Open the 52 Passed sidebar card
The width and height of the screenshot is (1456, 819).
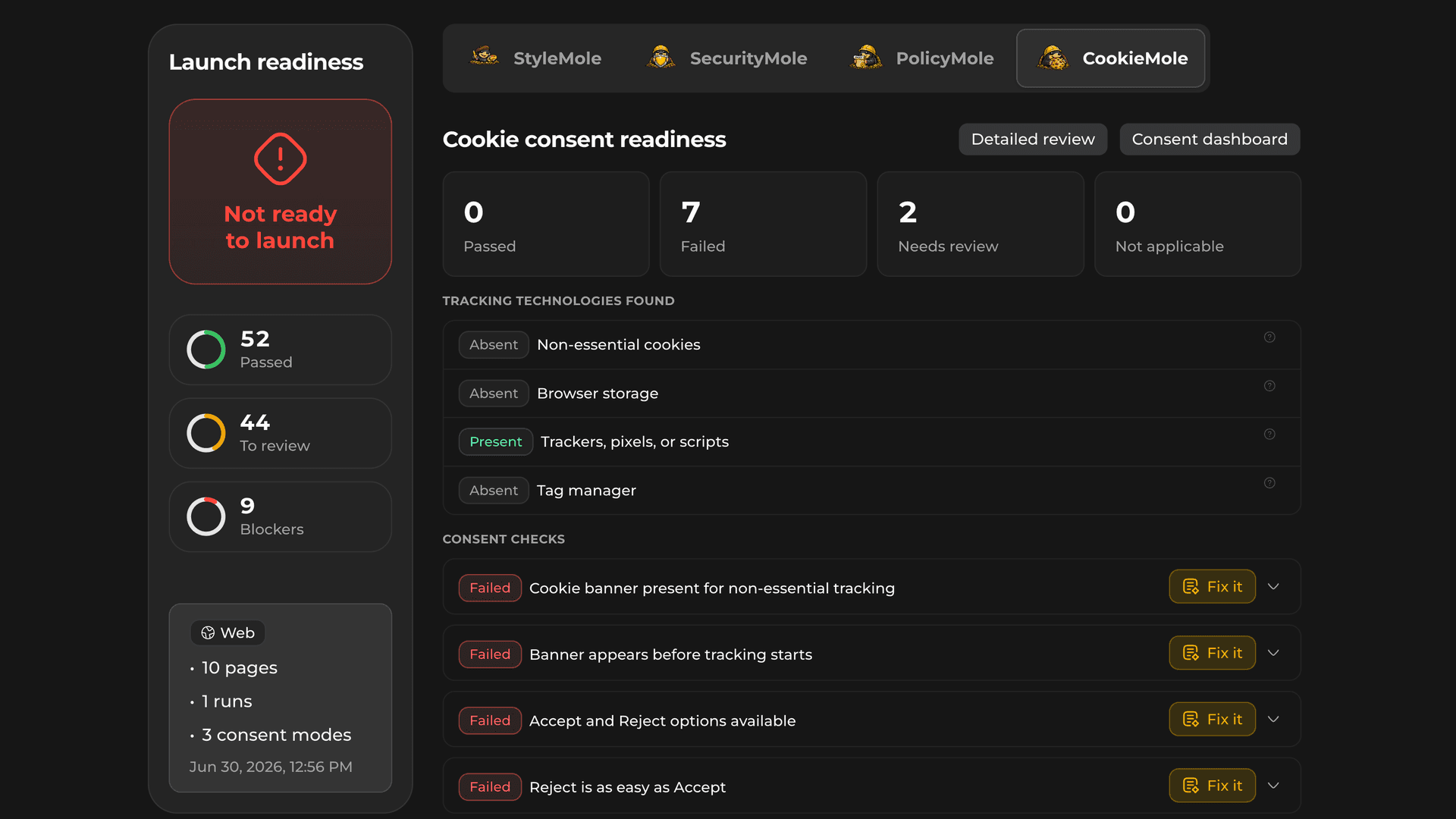tap(281, 350)
